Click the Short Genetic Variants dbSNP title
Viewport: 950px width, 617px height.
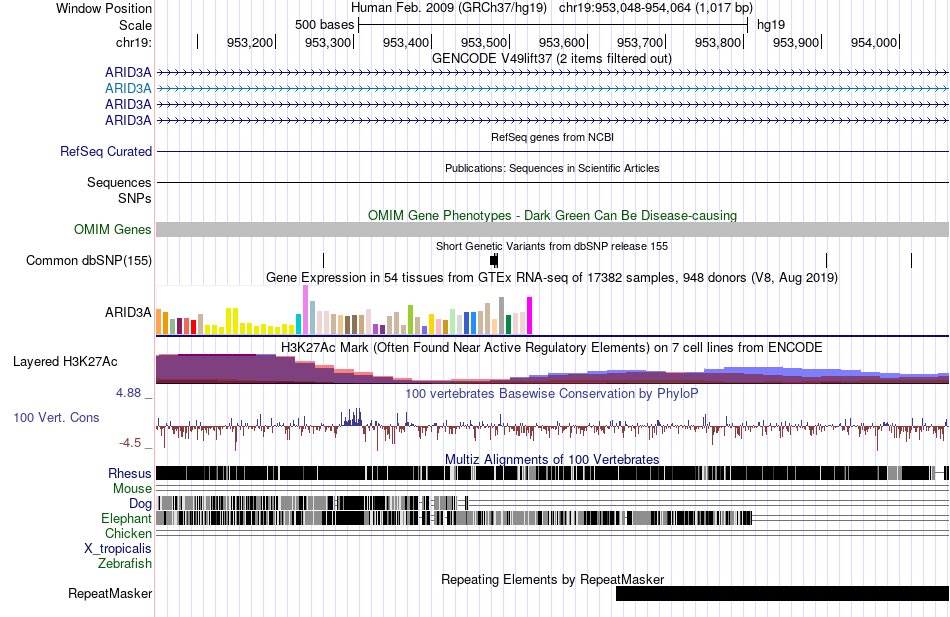pyautogui.click(x=552, y=247)
